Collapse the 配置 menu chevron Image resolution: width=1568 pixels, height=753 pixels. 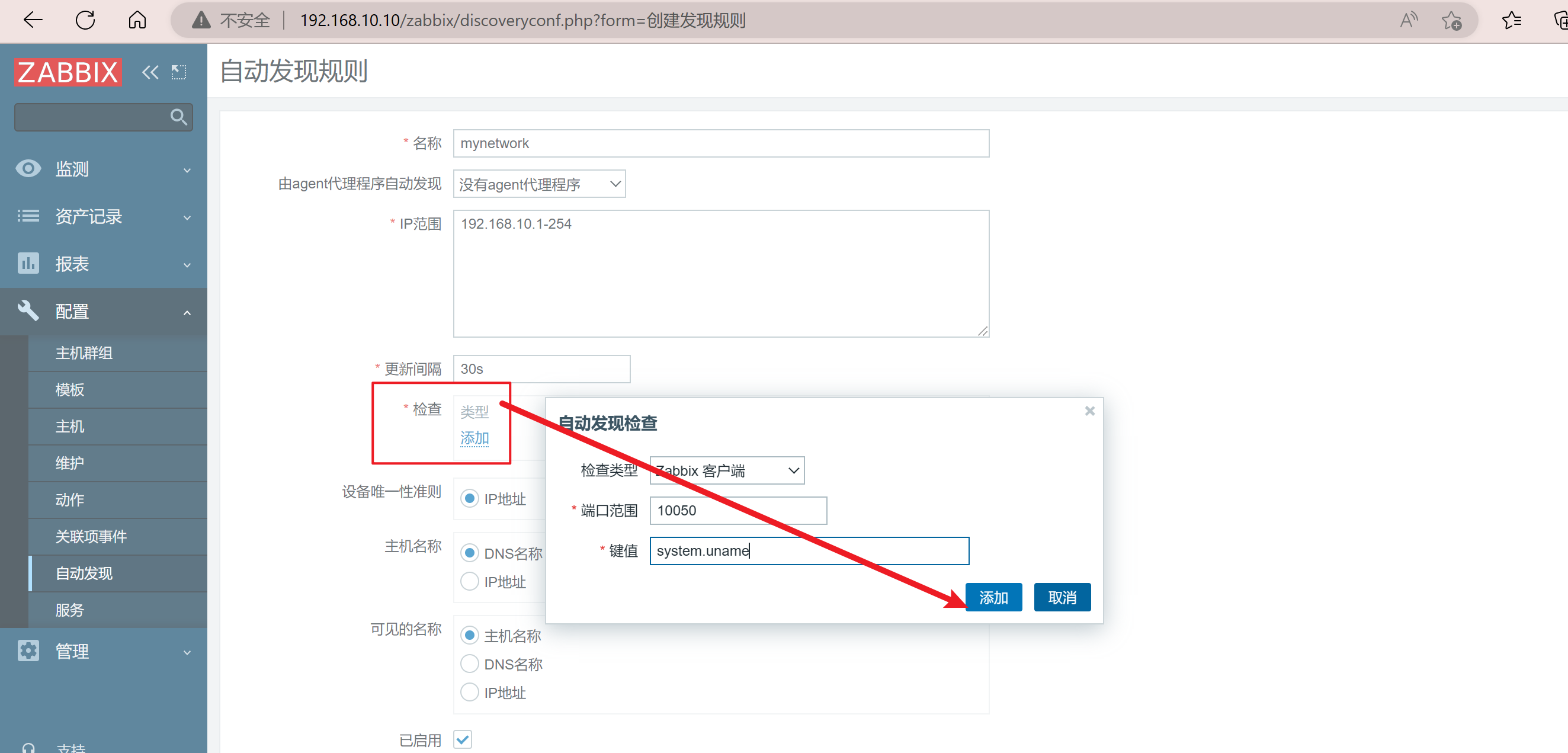click(187, 313)
